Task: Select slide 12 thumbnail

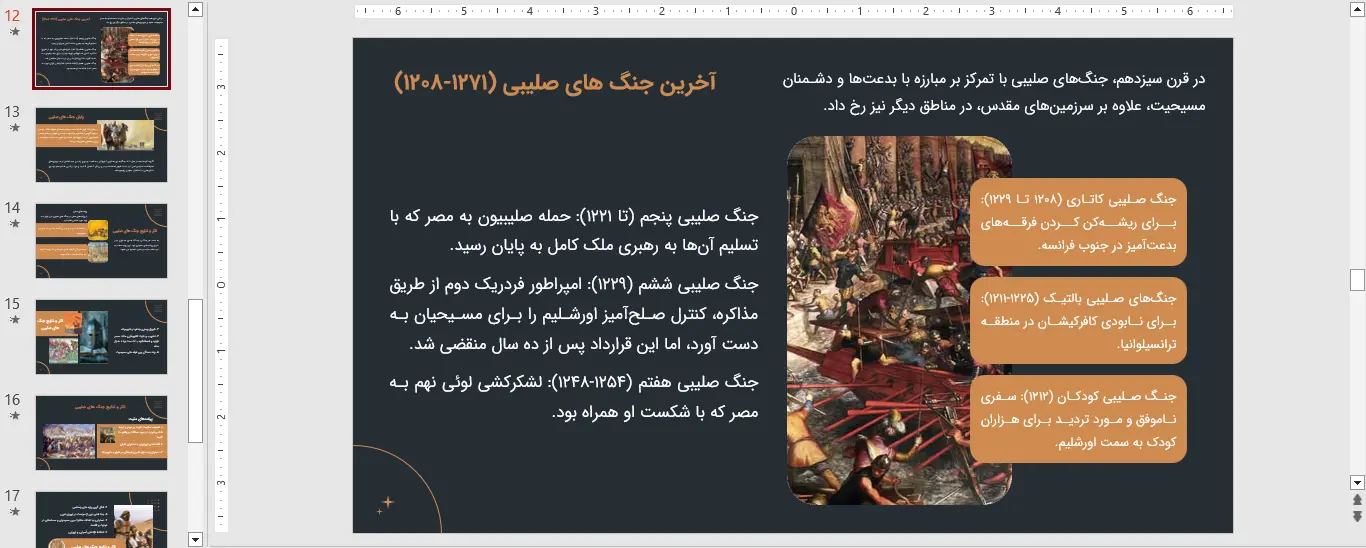Action: point(101,49)
